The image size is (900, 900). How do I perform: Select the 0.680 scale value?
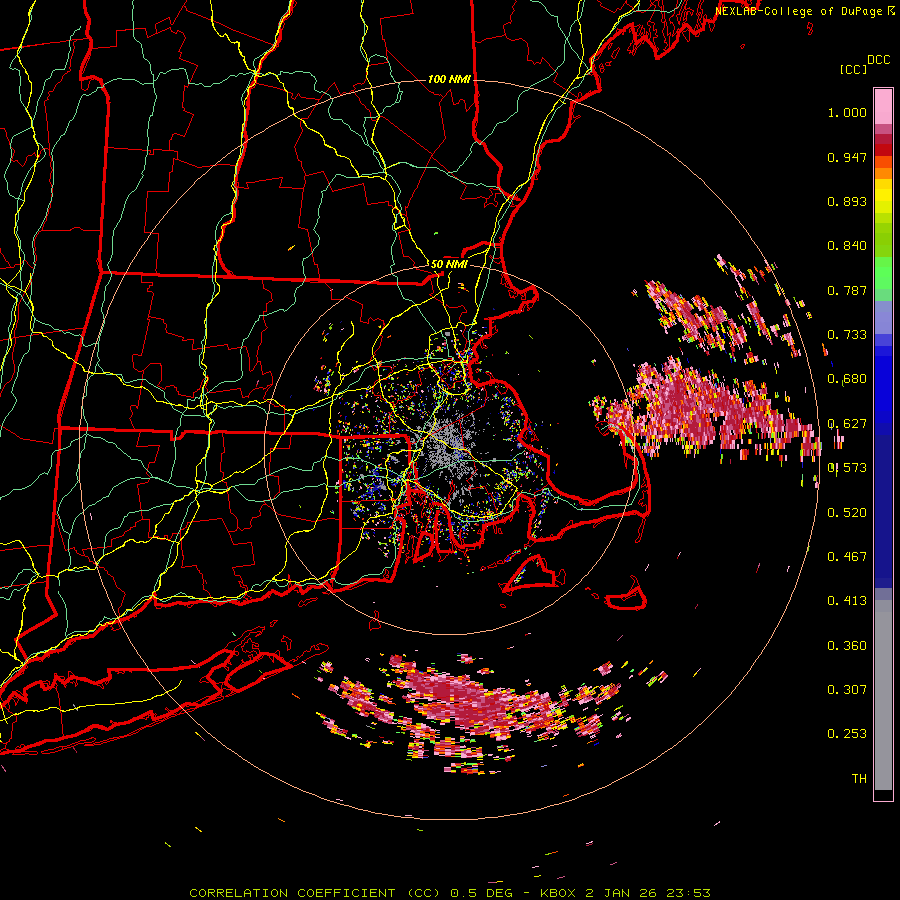[x=847, y=379]
